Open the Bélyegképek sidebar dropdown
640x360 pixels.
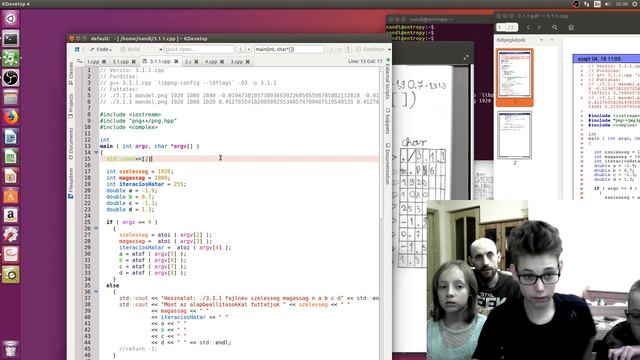541,40
